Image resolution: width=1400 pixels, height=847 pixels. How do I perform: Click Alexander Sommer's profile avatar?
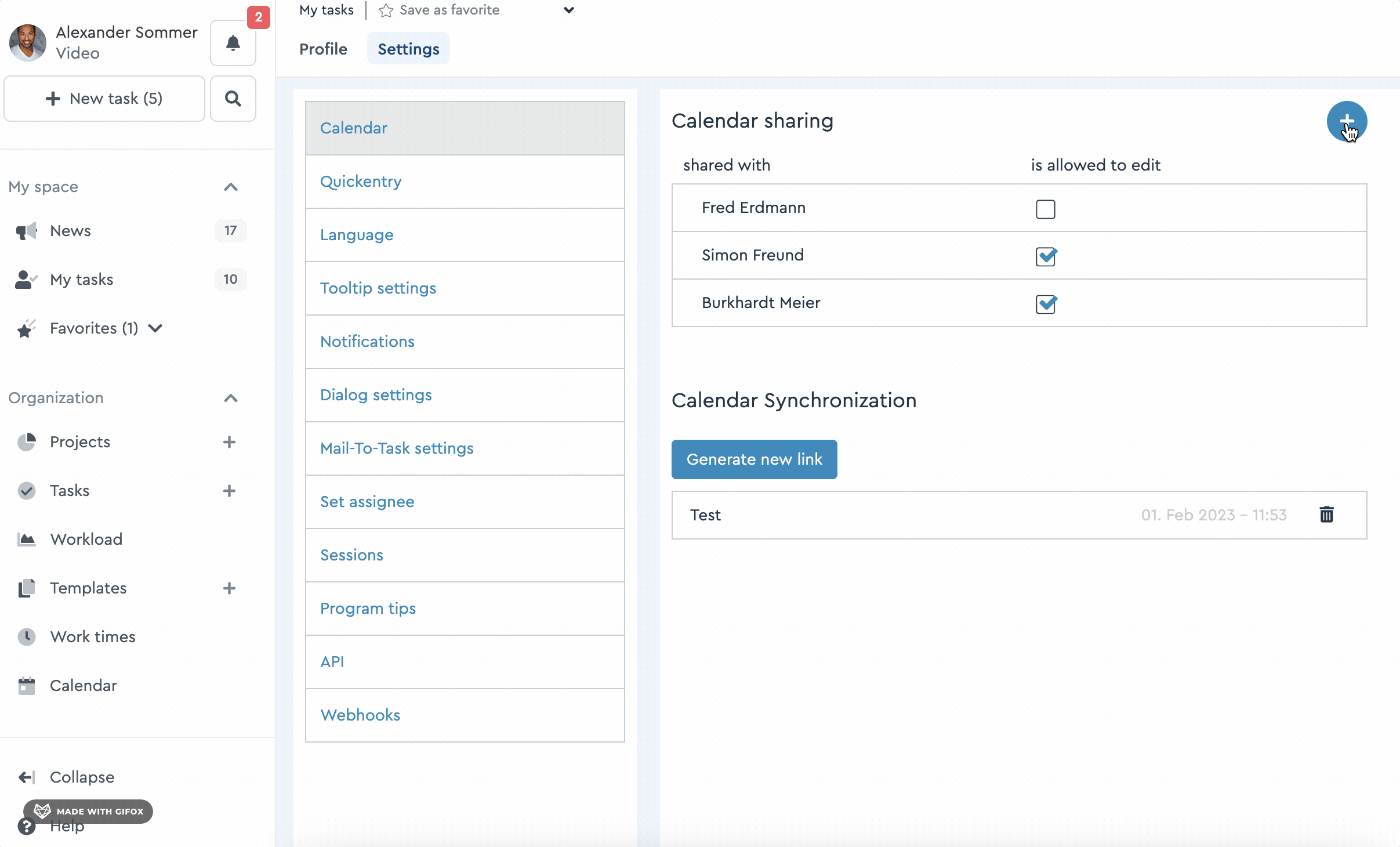coord(28,43)
